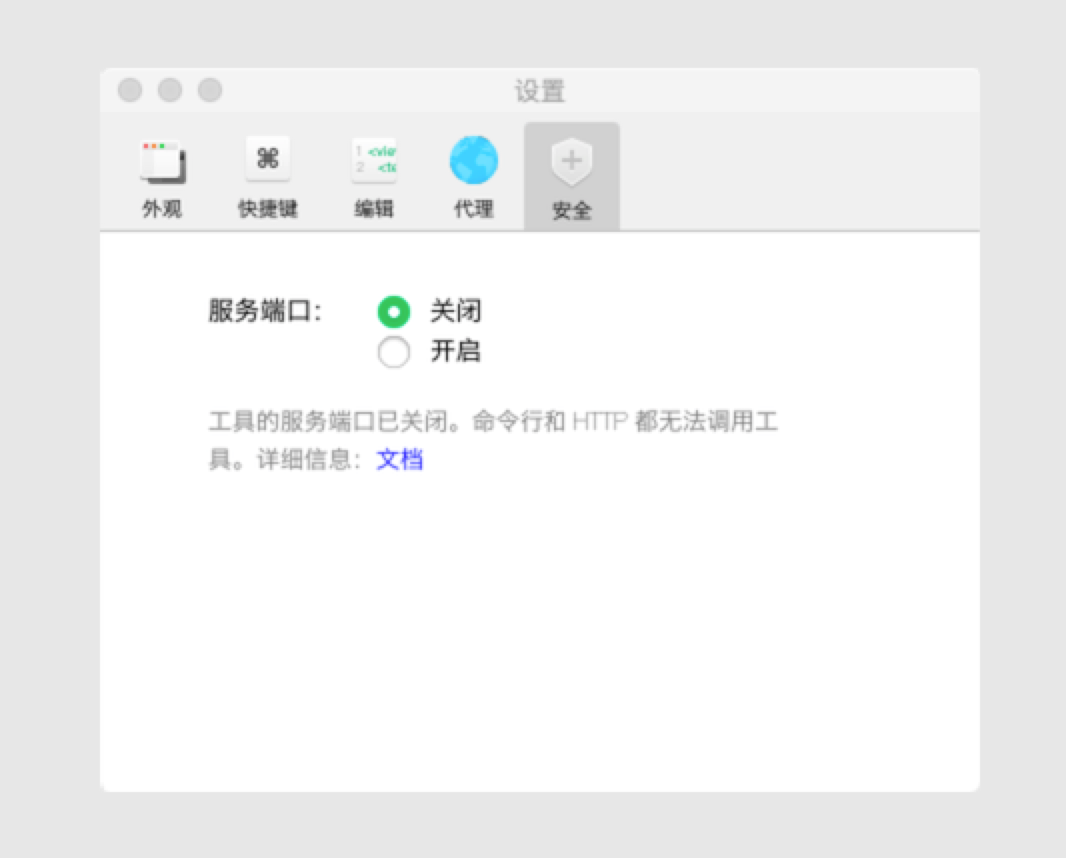
Task: Switch to the 代理 settings tab
Action: (x=472, y=175)
